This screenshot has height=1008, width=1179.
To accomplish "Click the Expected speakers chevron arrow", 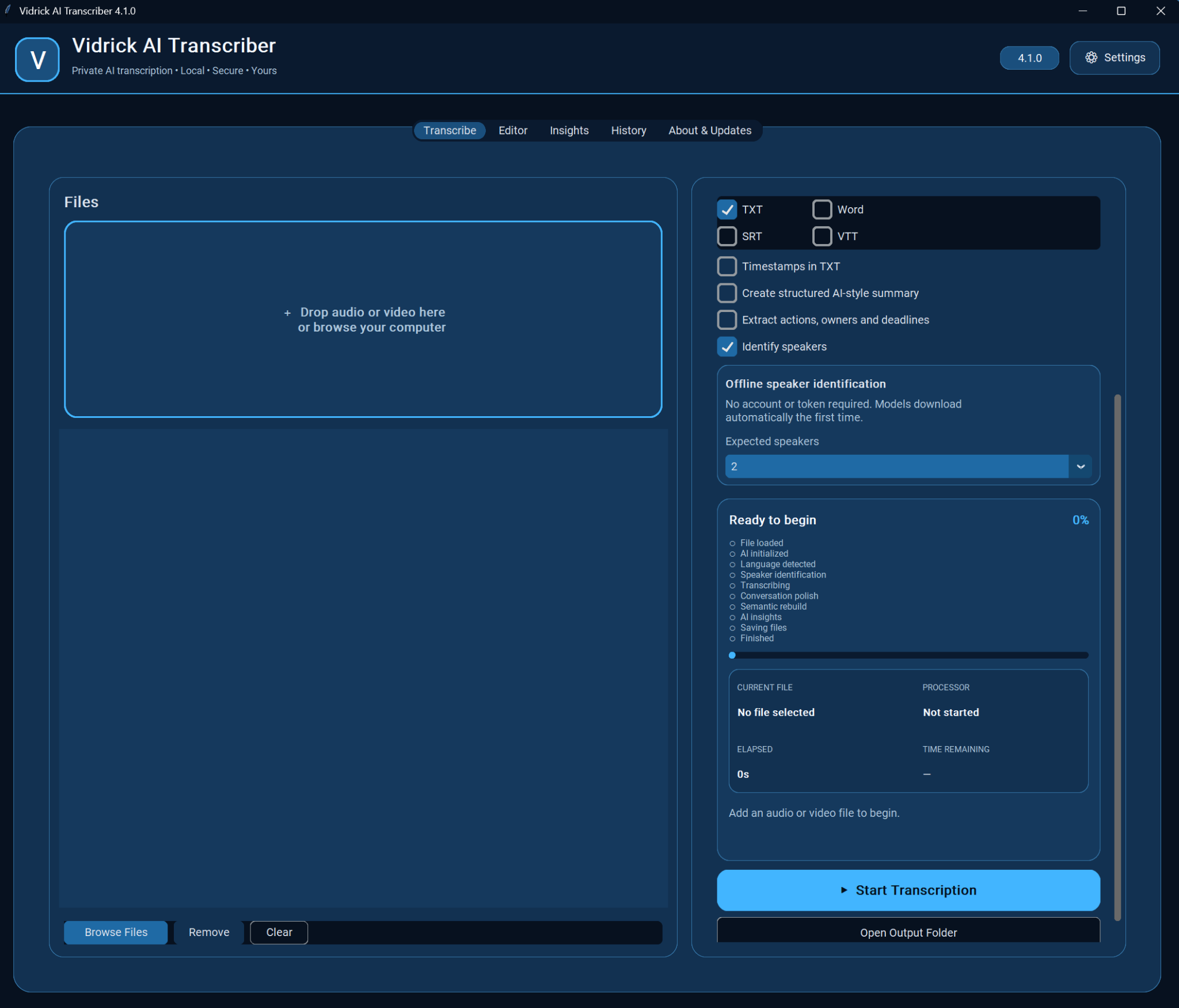I will pyautogui.click(x=1081, y=466).
